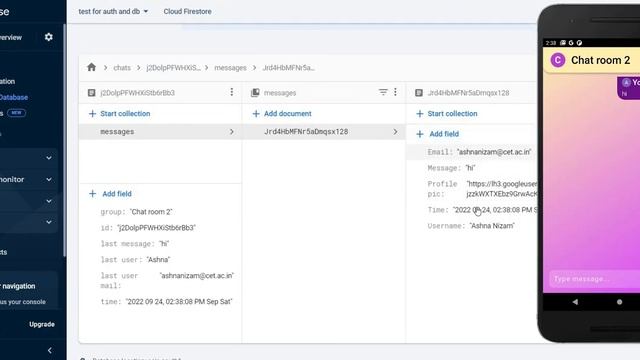Open the sidebar item with NEW badge
This screenshot has width=640, height=360.
13,113
